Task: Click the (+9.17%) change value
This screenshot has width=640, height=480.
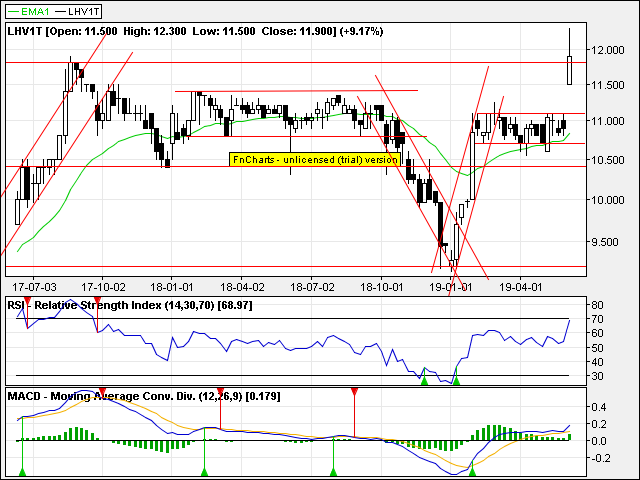Action: 362,31
